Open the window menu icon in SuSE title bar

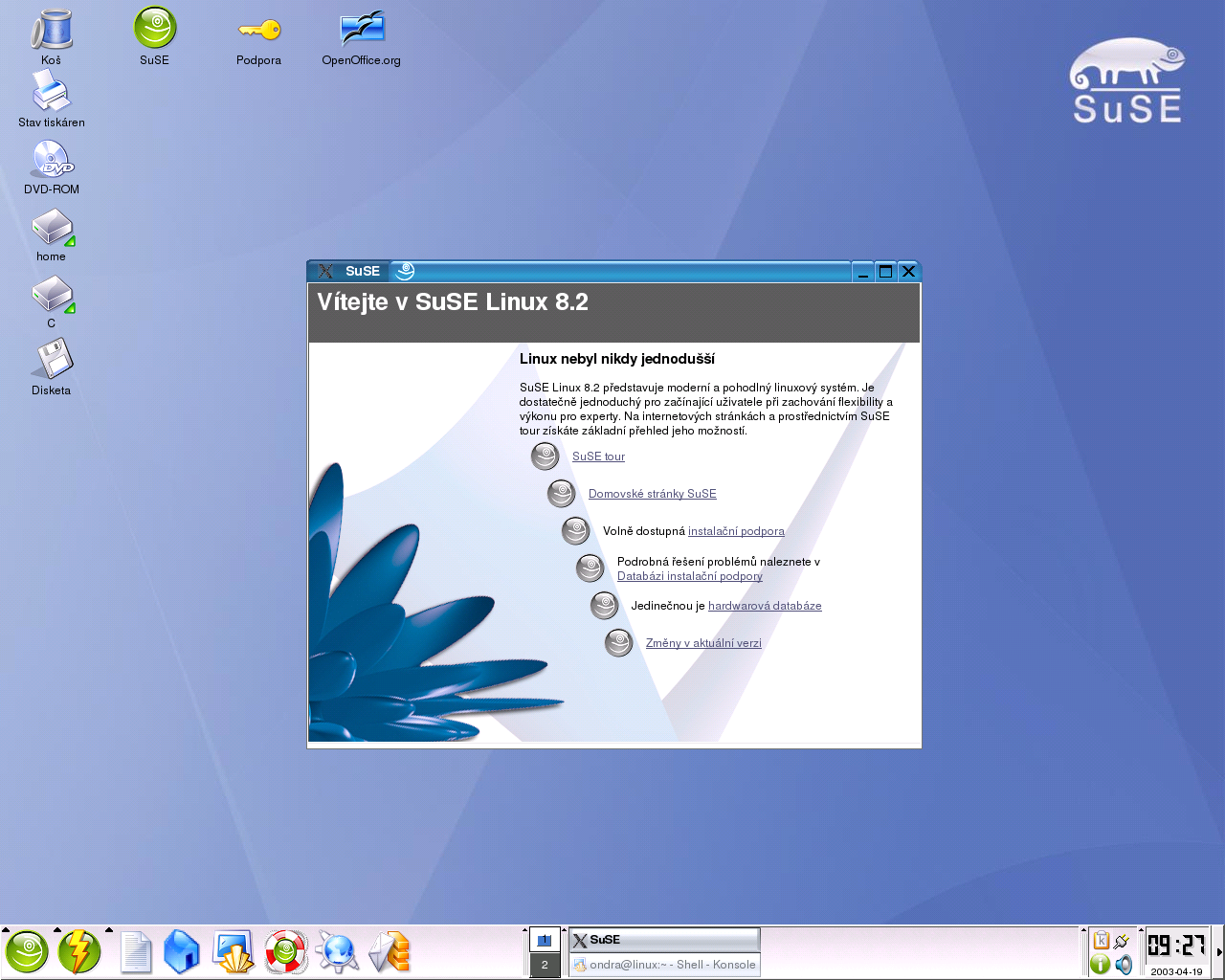tap(325, 271)
